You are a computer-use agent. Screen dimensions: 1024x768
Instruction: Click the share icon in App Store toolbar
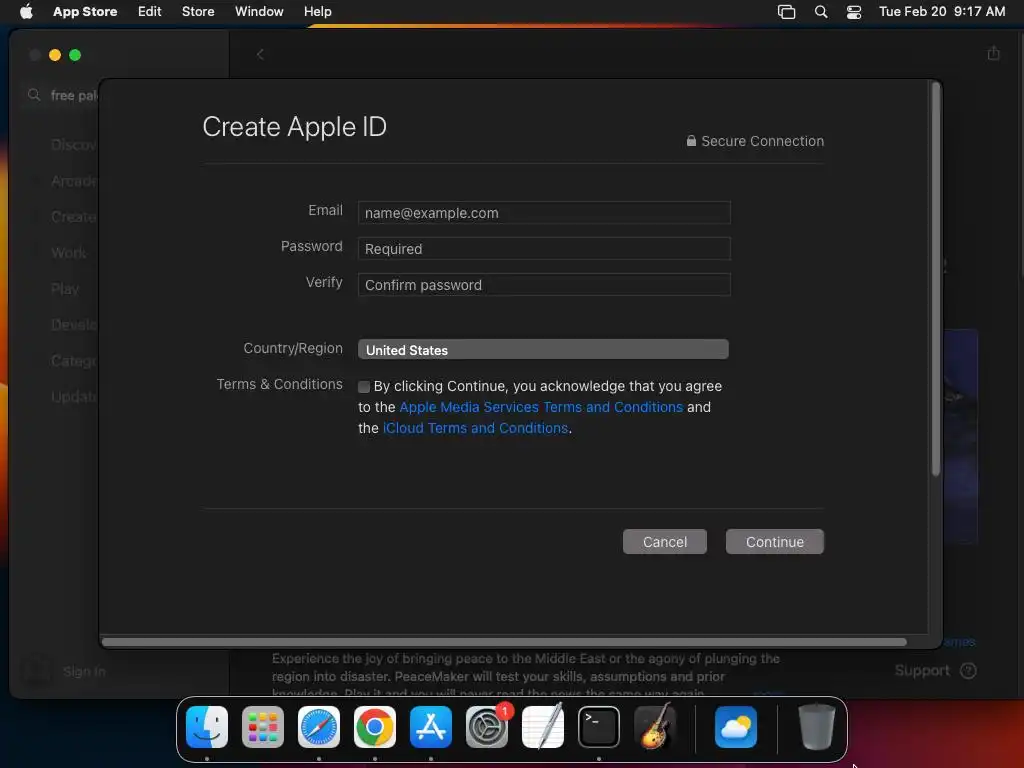click(x=993, y=54)
